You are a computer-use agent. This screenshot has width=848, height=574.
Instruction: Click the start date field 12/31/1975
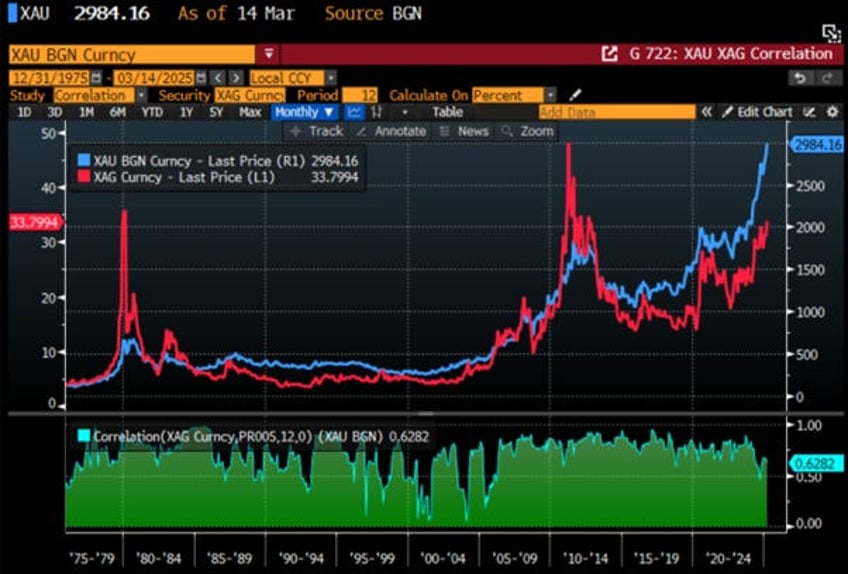tap(49, 78)
